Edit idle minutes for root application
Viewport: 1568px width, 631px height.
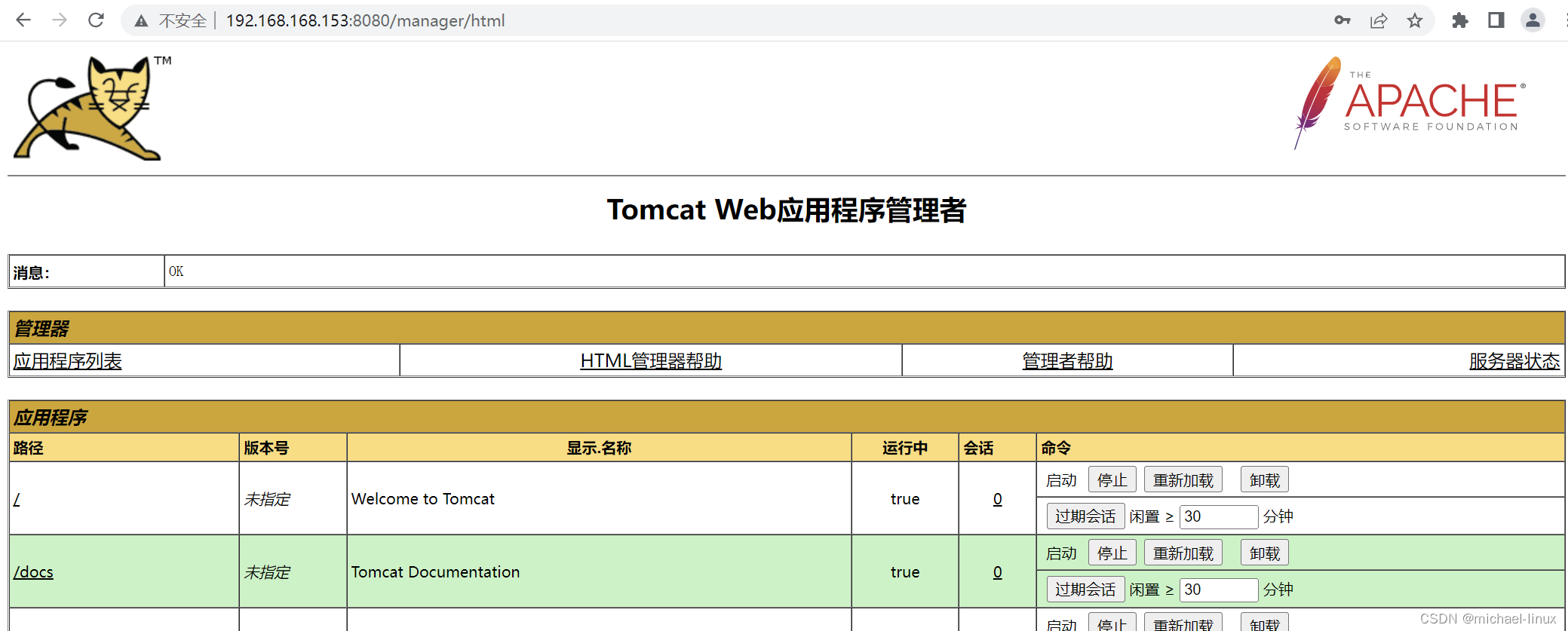(x=1218, y=516)
